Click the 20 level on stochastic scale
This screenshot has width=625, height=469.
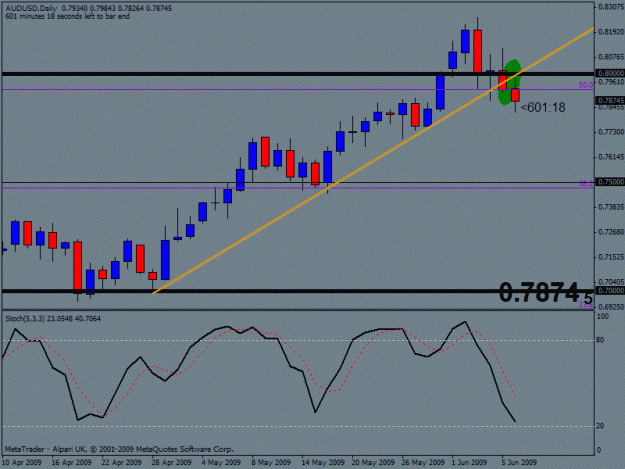pos(600,426)
